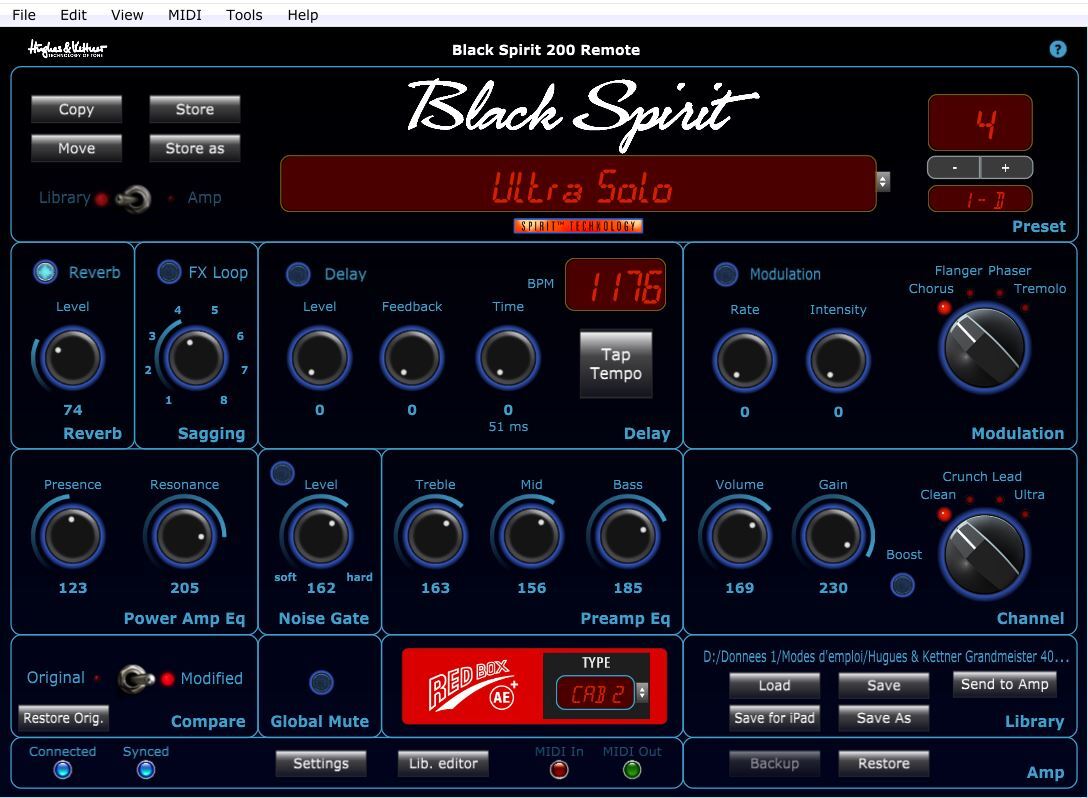Toggle the Boost button

pos(903,585)
